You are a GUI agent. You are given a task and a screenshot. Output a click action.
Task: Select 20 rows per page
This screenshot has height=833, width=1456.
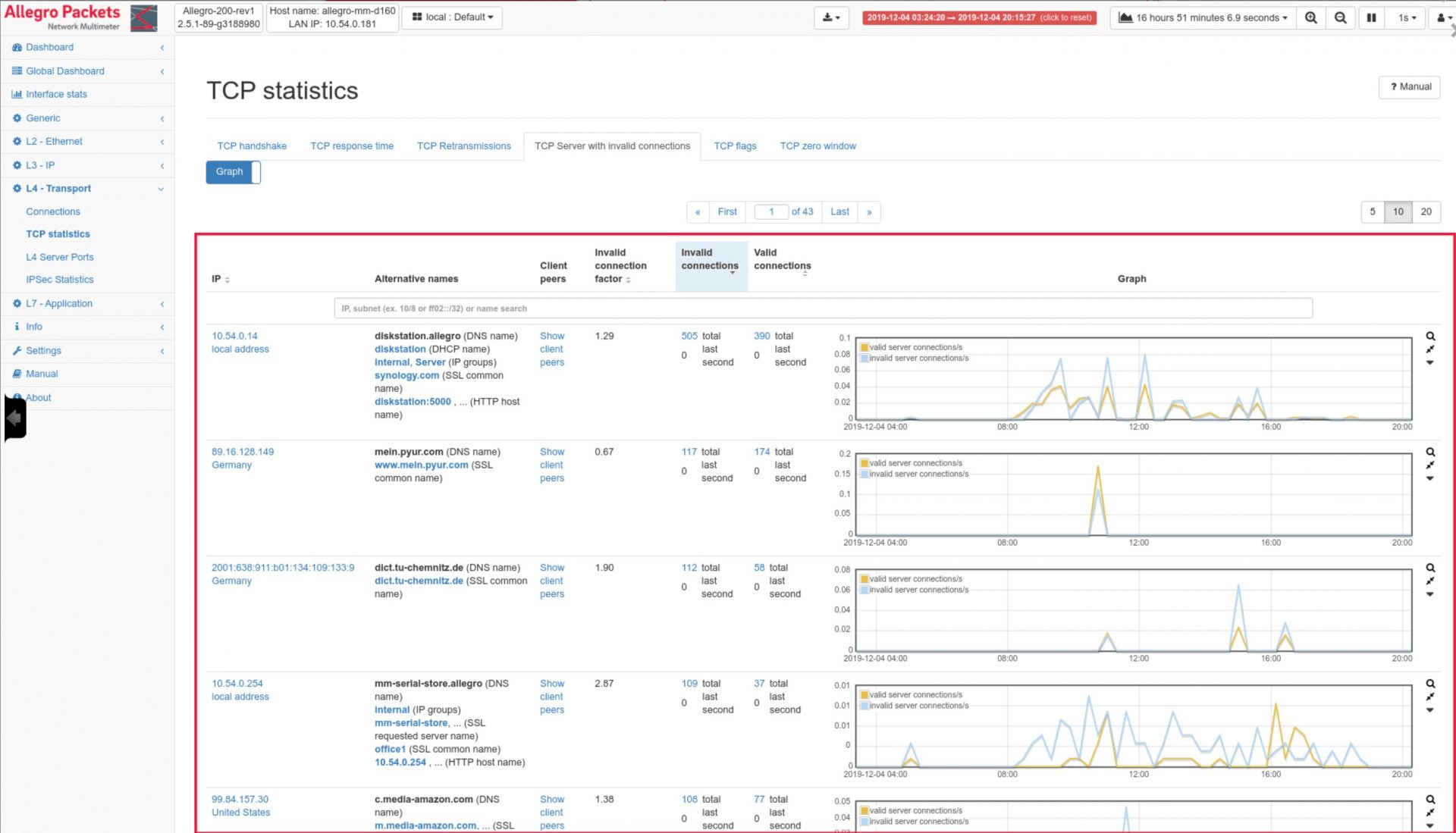[x=1426, y=211]
